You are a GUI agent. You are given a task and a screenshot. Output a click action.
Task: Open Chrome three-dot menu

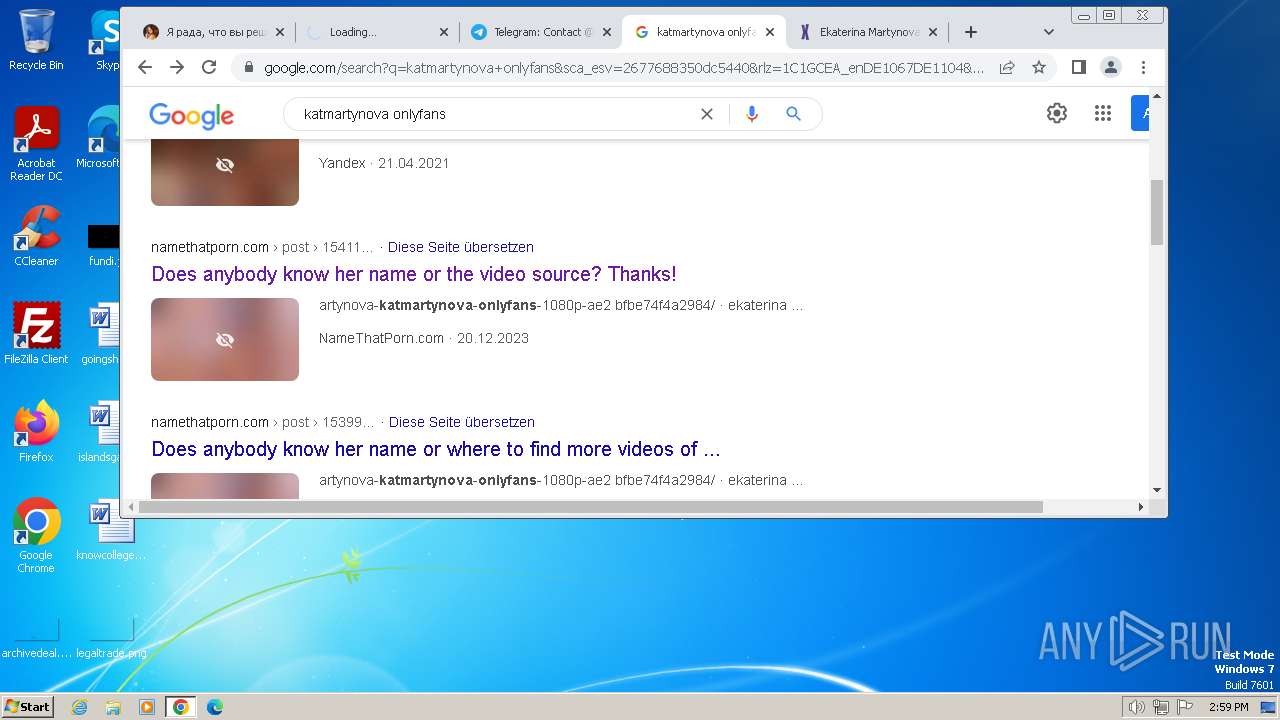[1143, 67]
